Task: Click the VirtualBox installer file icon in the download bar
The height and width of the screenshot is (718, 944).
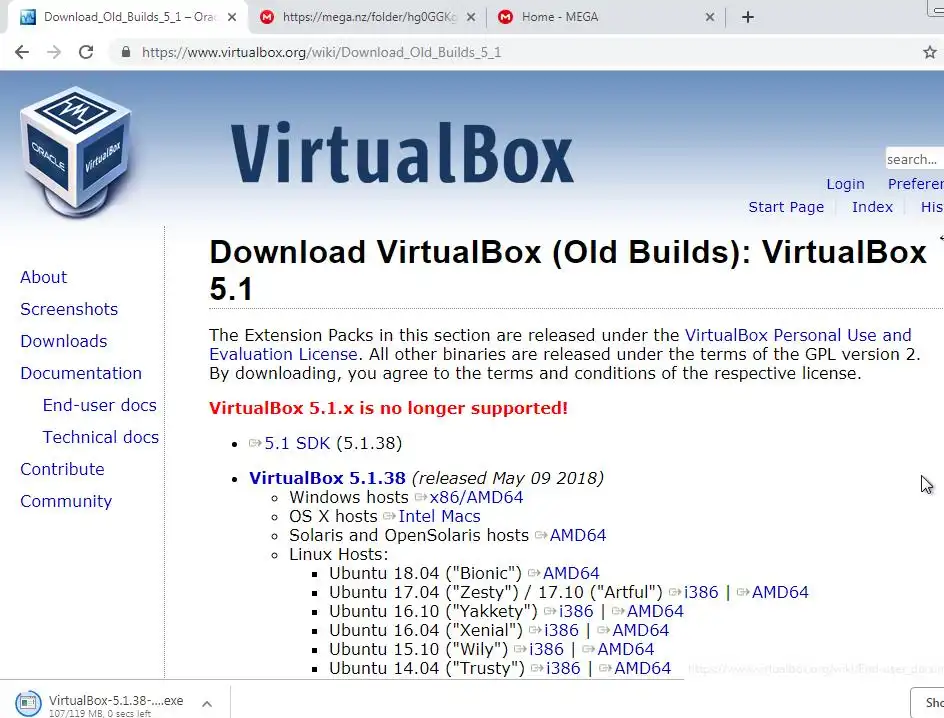Action: coord(28,703)
